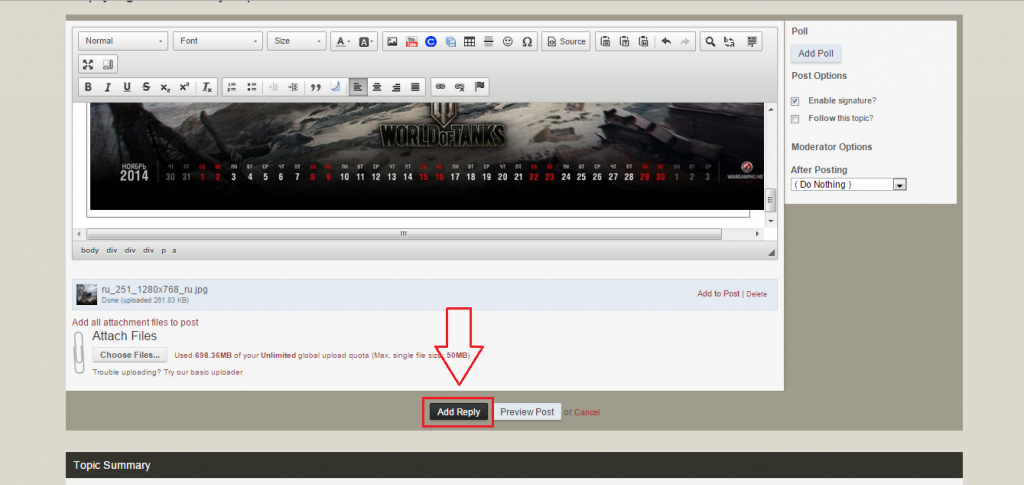1024x485 pixels.
Task: Apply superscript formatting
Action: [x=184, y=87]
